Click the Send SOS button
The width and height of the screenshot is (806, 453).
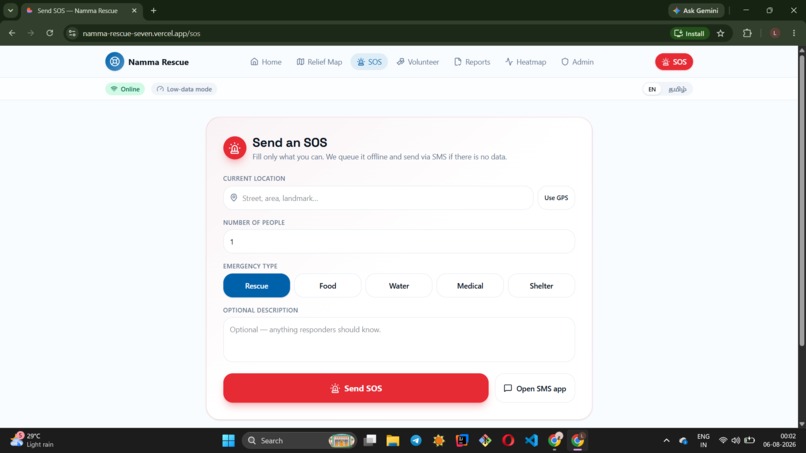[356, 388]
